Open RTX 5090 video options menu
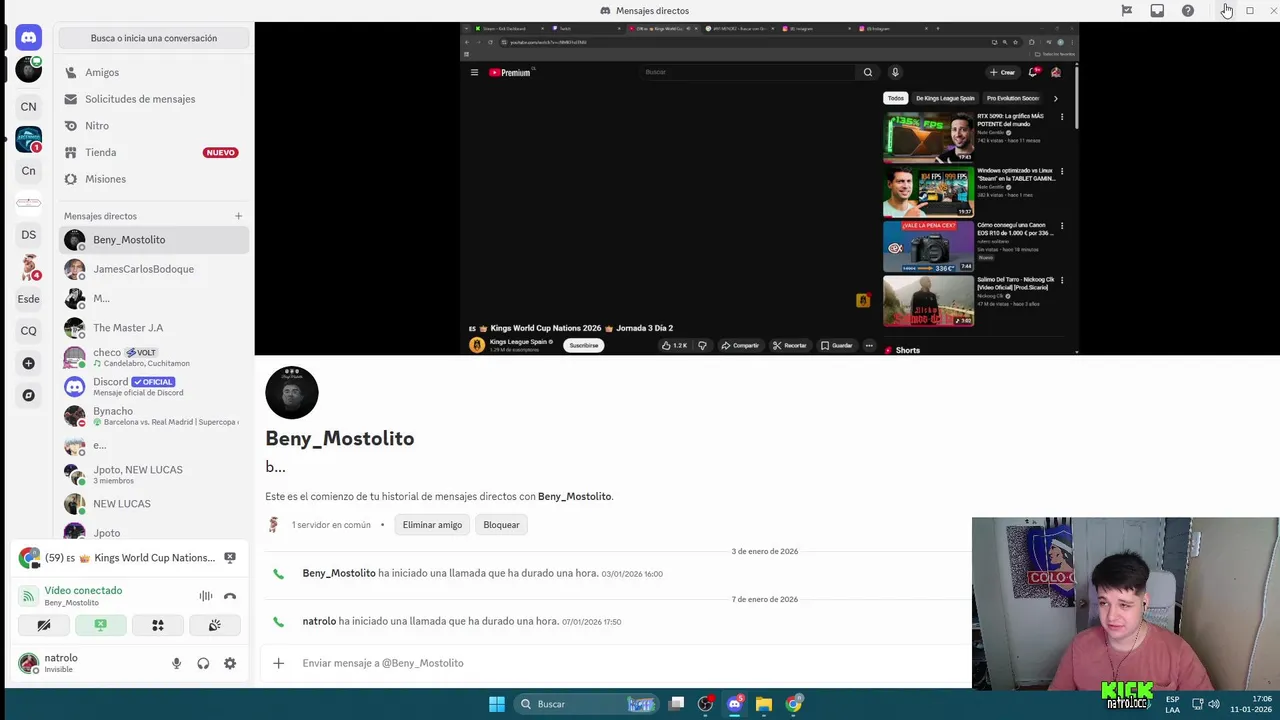1280x720 pixels. [x=1062, y=117]
